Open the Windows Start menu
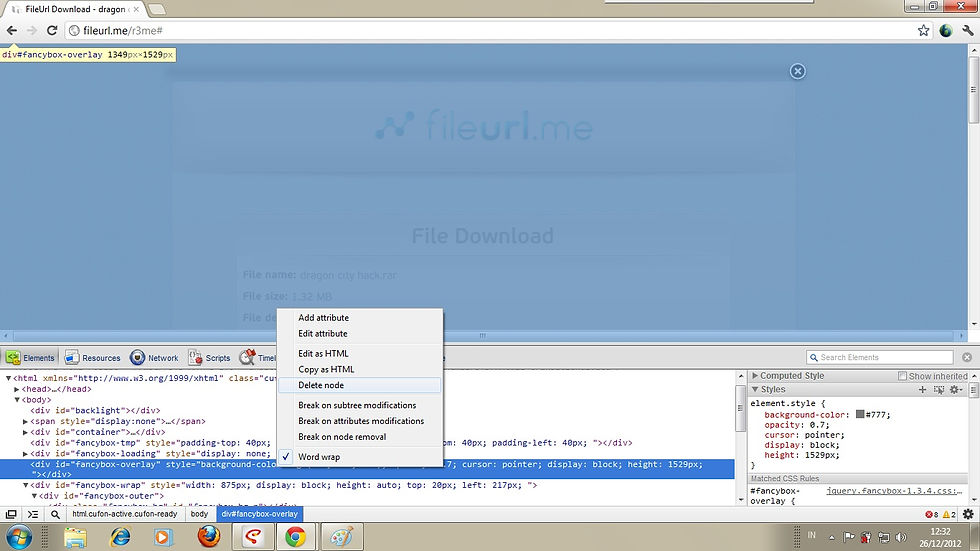This screenshot has width=980, height=551. coord(18,537)
